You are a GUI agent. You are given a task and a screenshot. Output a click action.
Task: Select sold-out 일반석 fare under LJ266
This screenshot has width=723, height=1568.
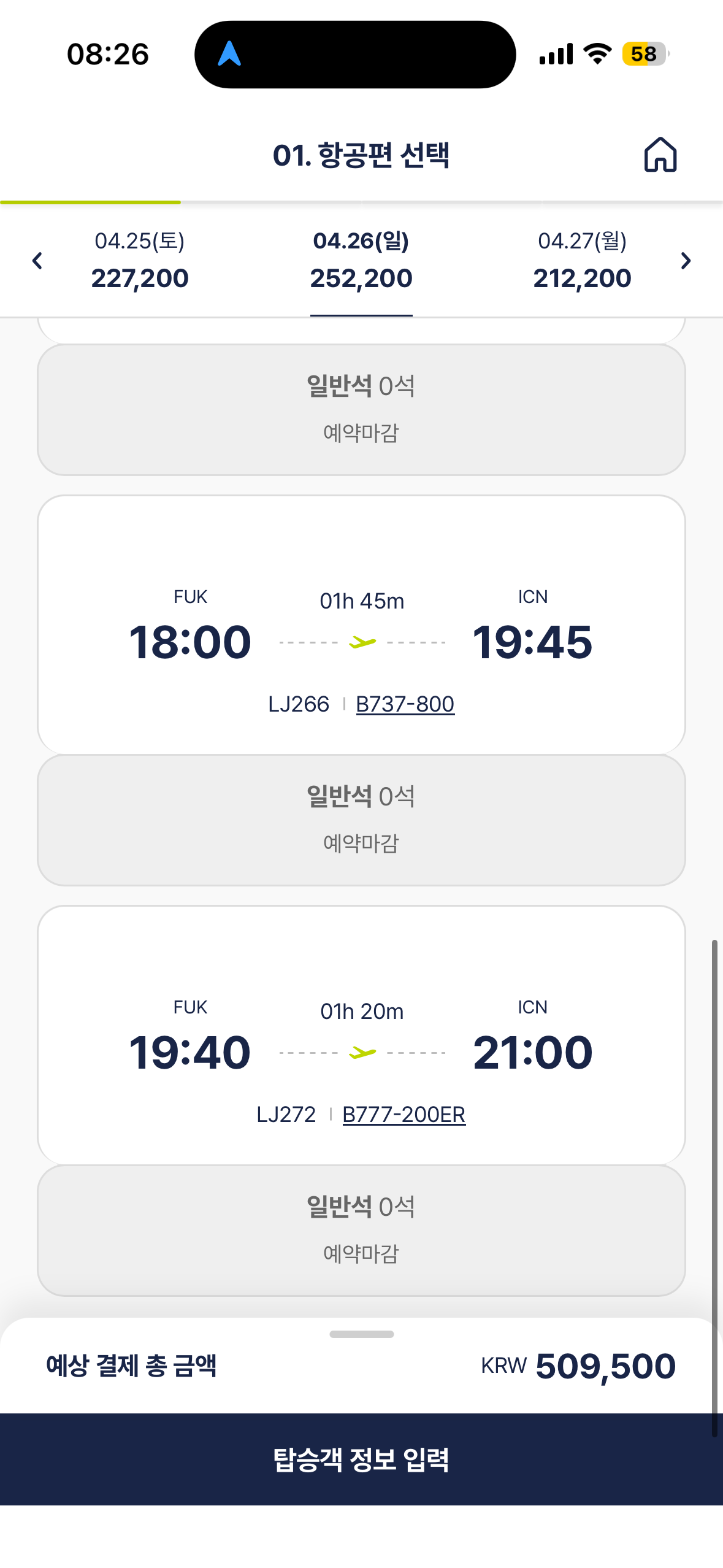coord(361,820)
